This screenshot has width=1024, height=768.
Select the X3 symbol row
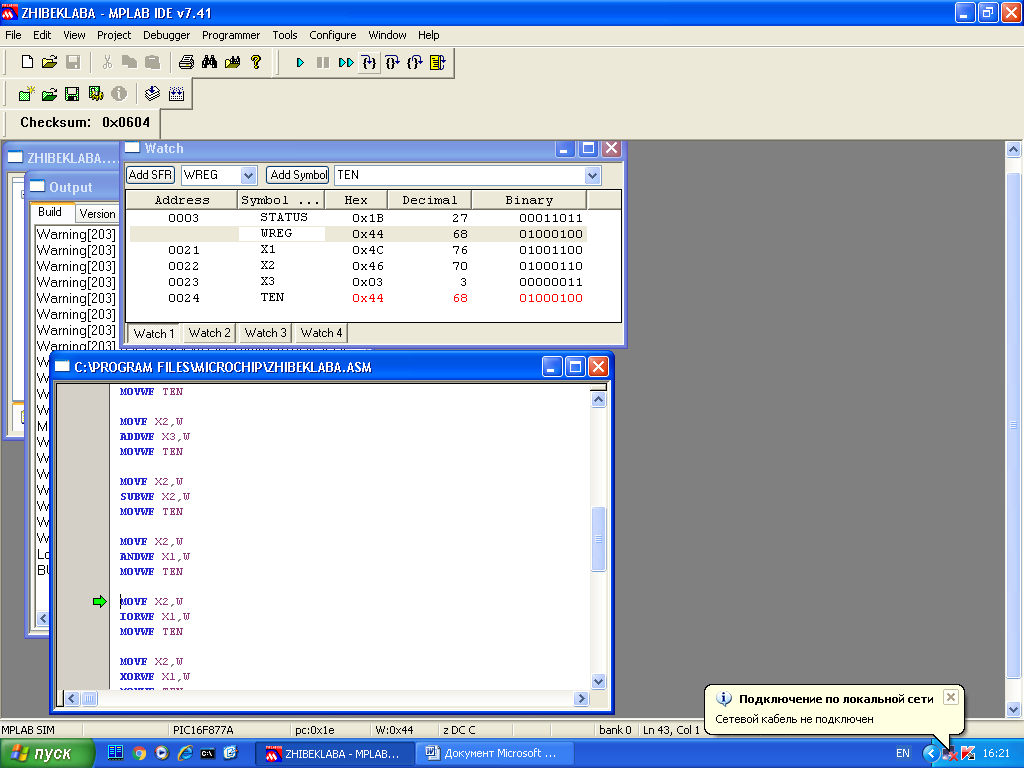[358, 282]
